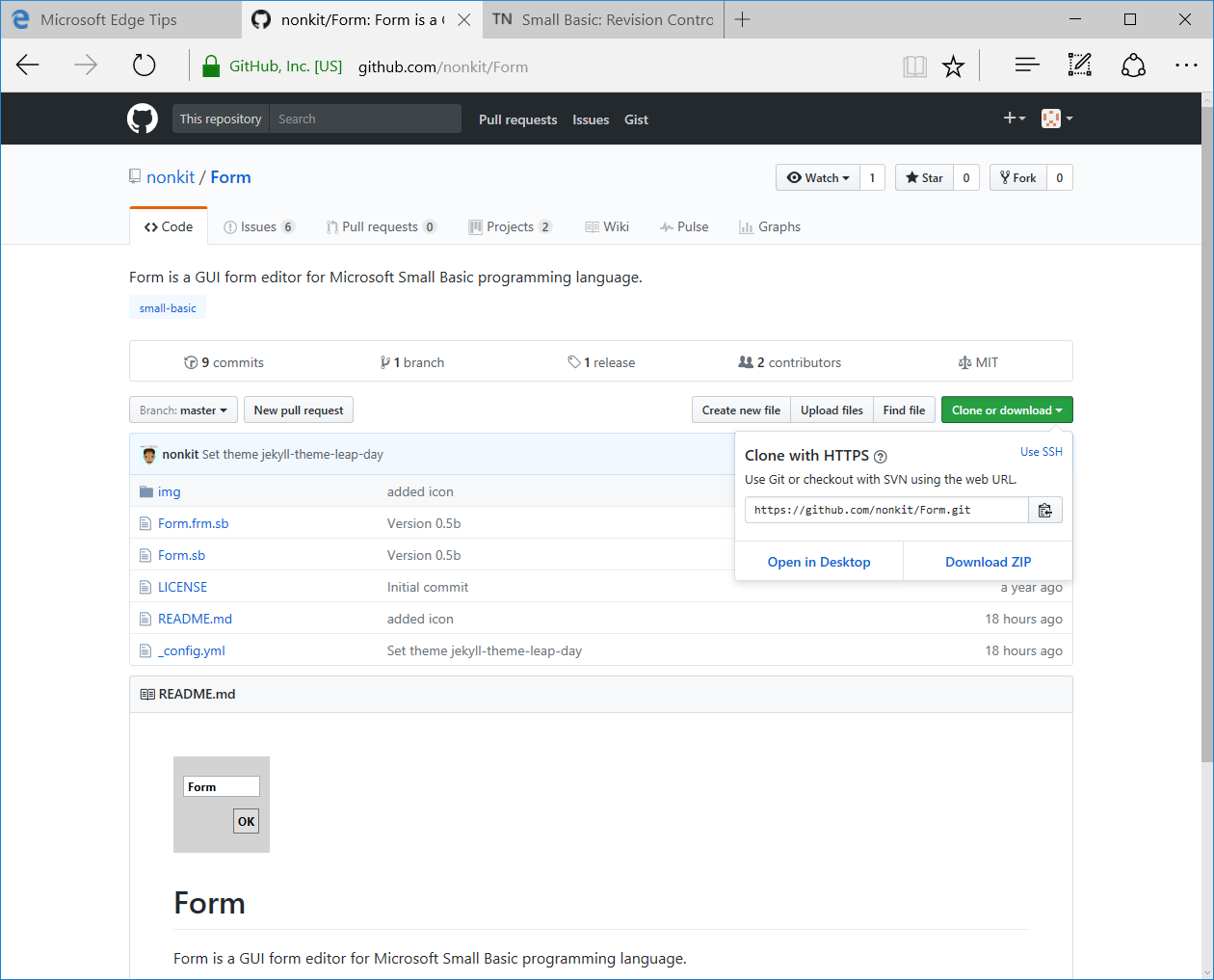The height and width of the screenshot is (980, 1214).
Task: Add page to favorites star icon
Action: (953, 66)
